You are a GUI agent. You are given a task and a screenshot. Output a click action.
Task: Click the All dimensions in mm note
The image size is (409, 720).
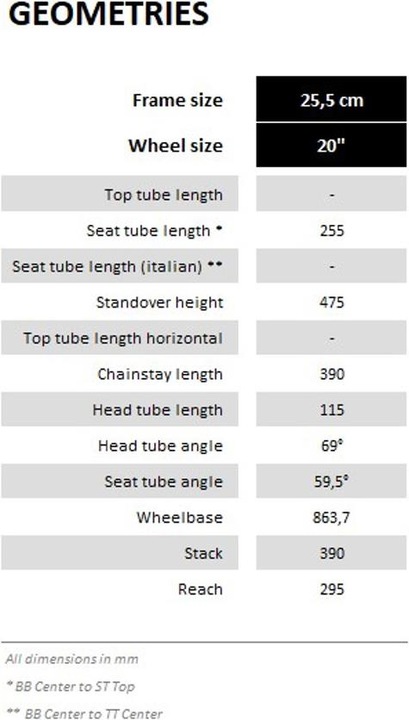click(72, 658)
